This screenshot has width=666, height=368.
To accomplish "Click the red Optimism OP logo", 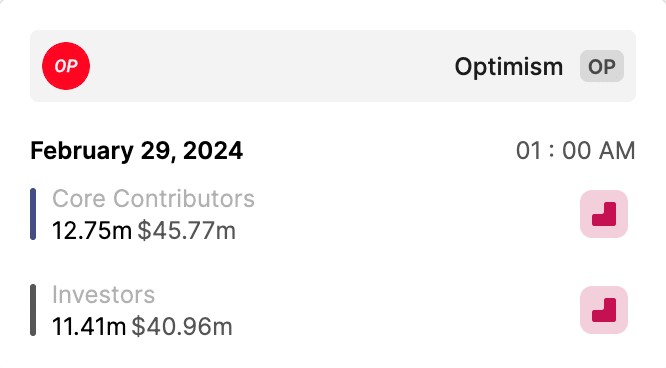I will click(x=66, y=66).
